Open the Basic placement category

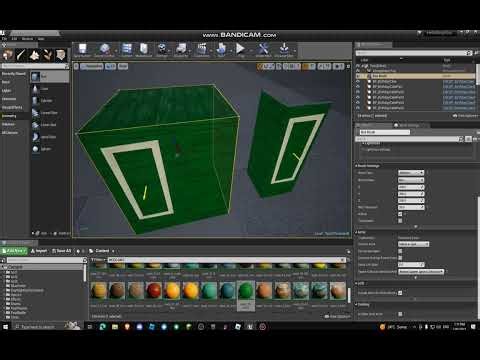coord(7,82)
